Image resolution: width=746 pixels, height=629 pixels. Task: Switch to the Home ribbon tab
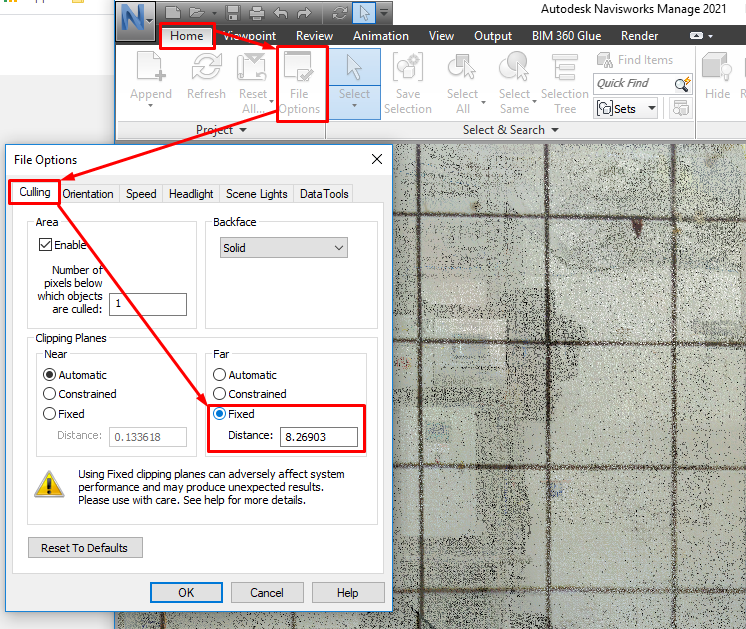coord(186,36)
